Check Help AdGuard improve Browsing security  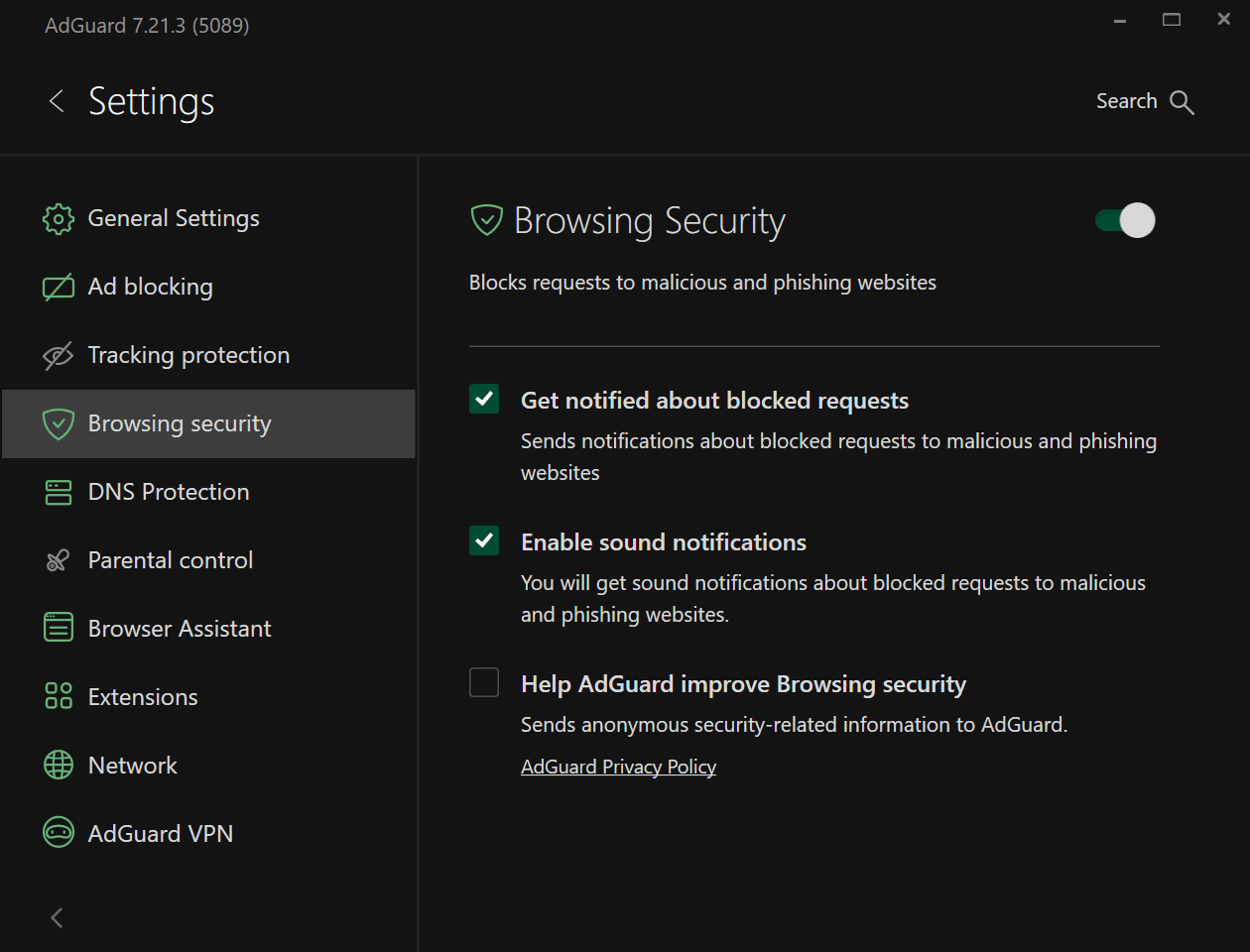click(x=484, y=682)
